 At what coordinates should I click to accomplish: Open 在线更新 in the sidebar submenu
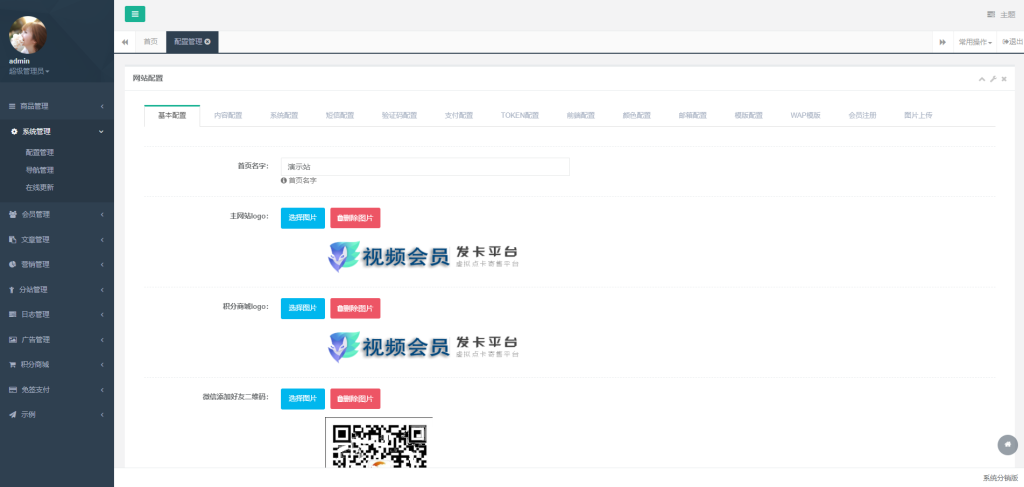[40, 188]
